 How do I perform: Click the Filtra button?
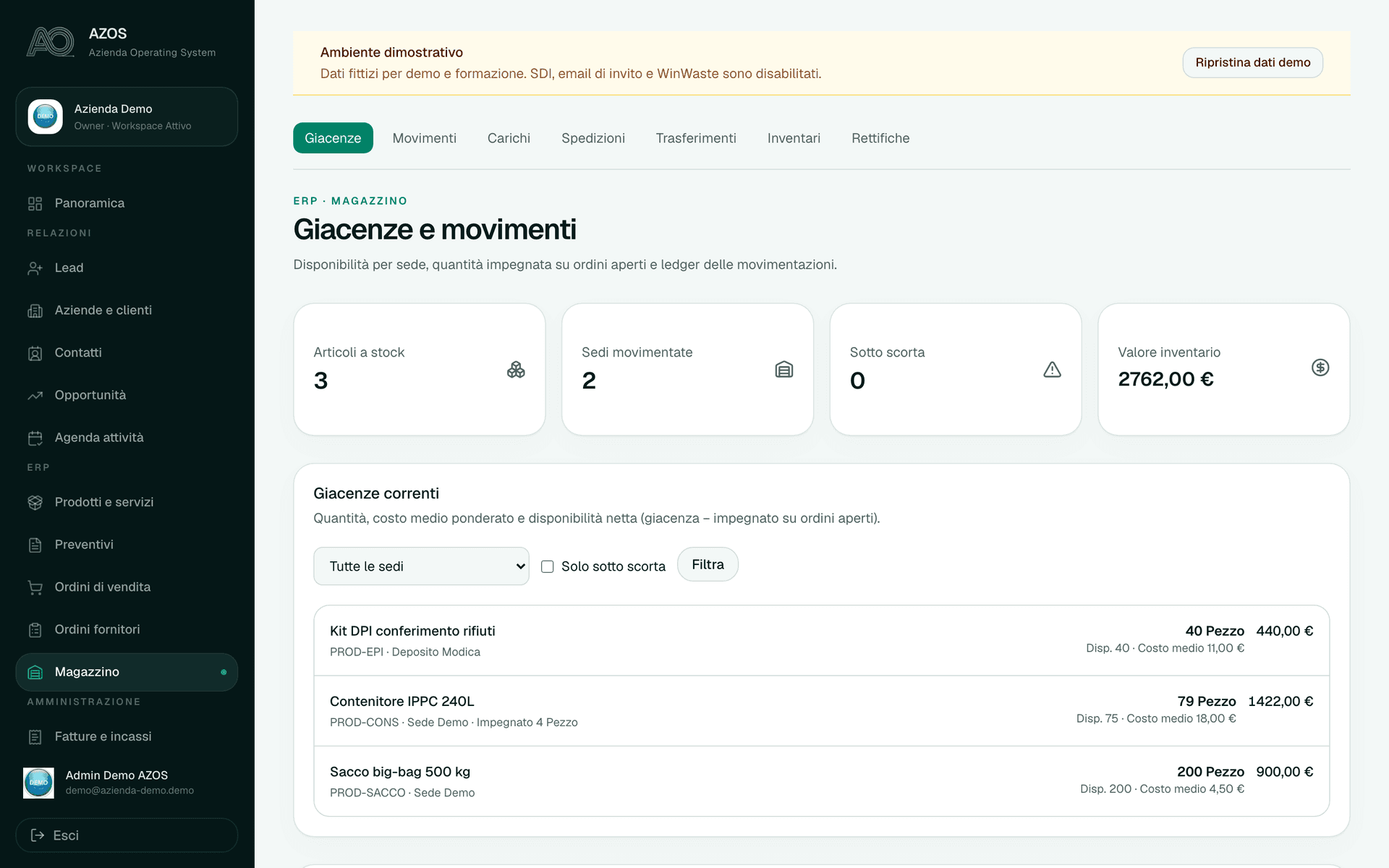pyautogui.click(x=708, y=564)
